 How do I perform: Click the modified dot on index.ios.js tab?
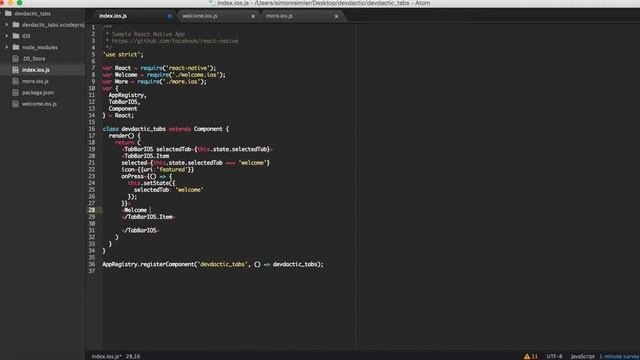[169, 16]
